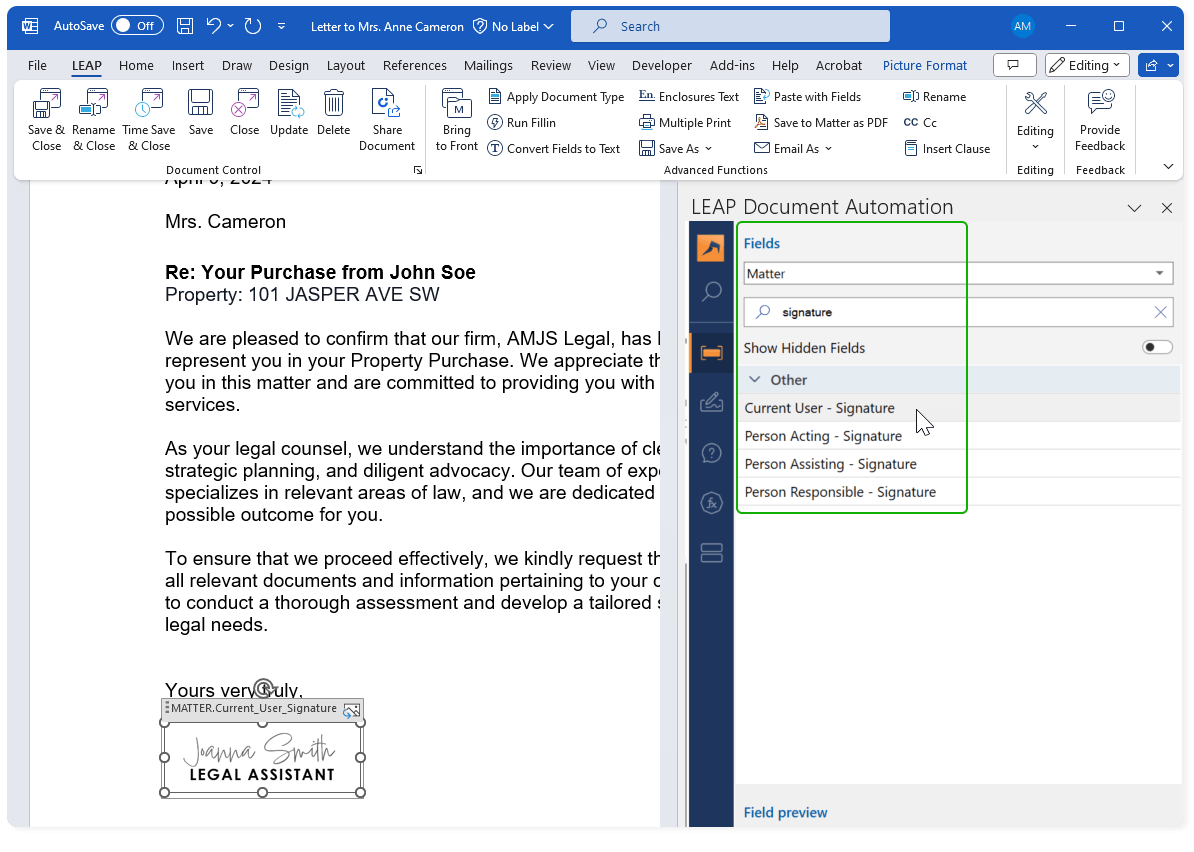Open the Editing mode dropdown
Viewport: 1194px width, 852px height.
pos(1087,65)
